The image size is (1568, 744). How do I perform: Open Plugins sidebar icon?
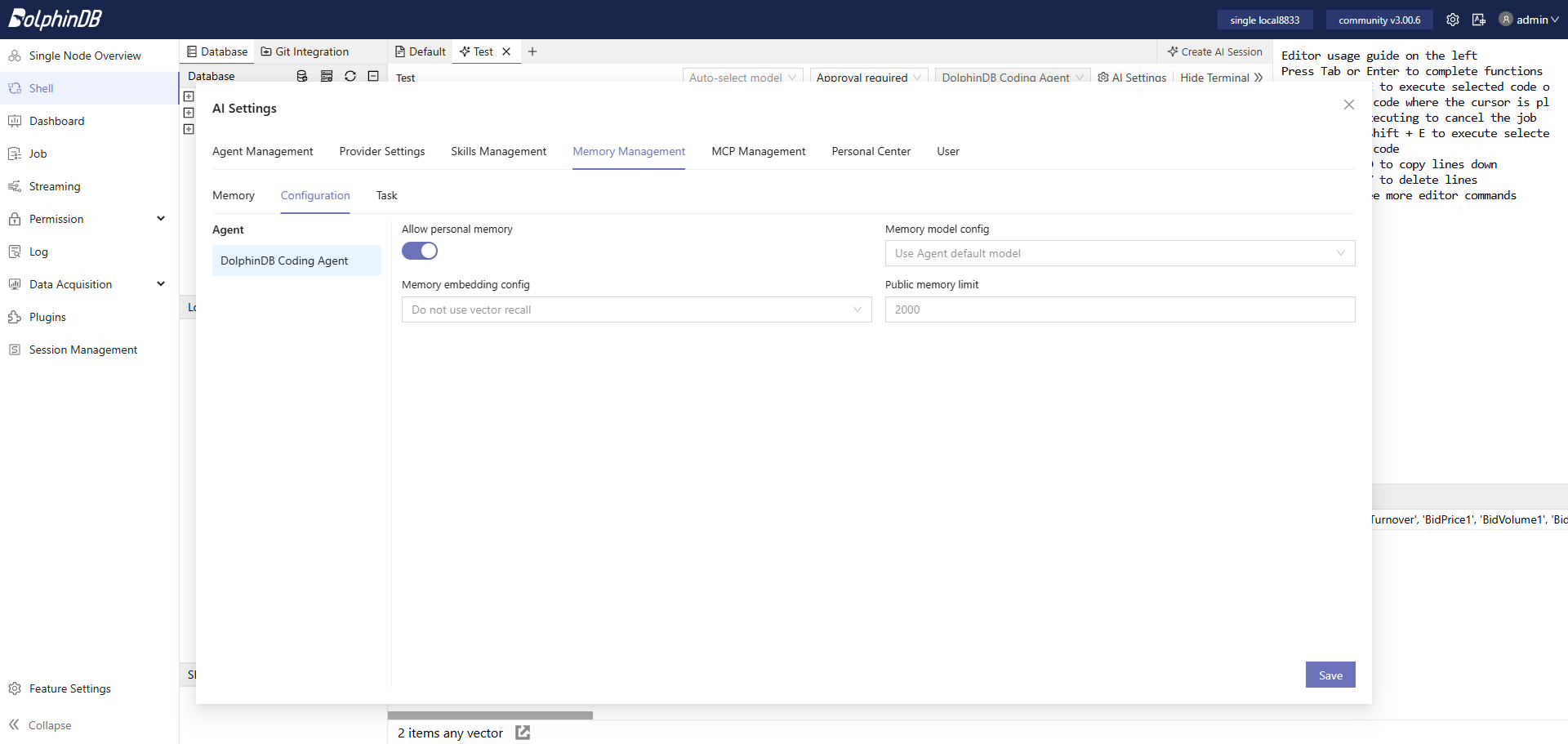15,317
